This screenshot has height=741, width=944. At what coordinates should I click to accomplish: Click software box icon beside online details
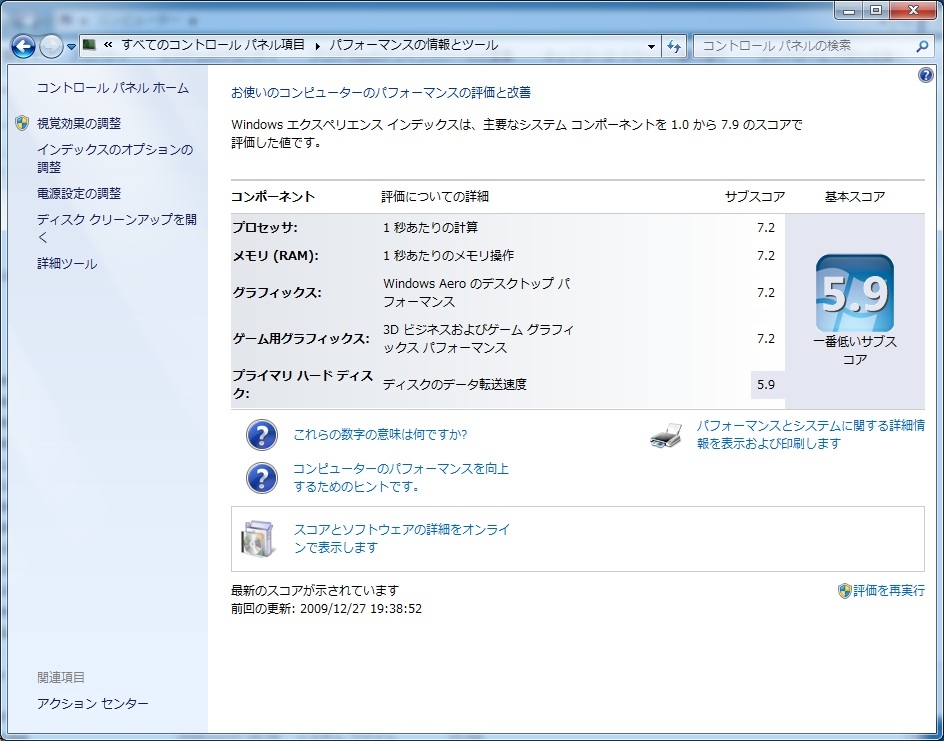[x=259, y=539]
